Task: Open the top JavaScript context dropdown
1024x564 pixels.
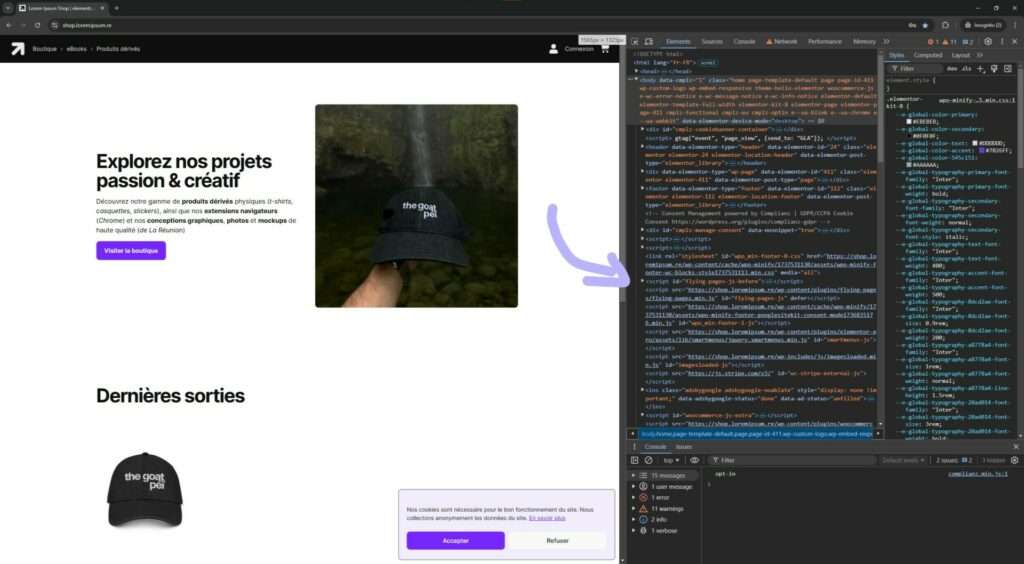Action: click(x=671, y=460)
